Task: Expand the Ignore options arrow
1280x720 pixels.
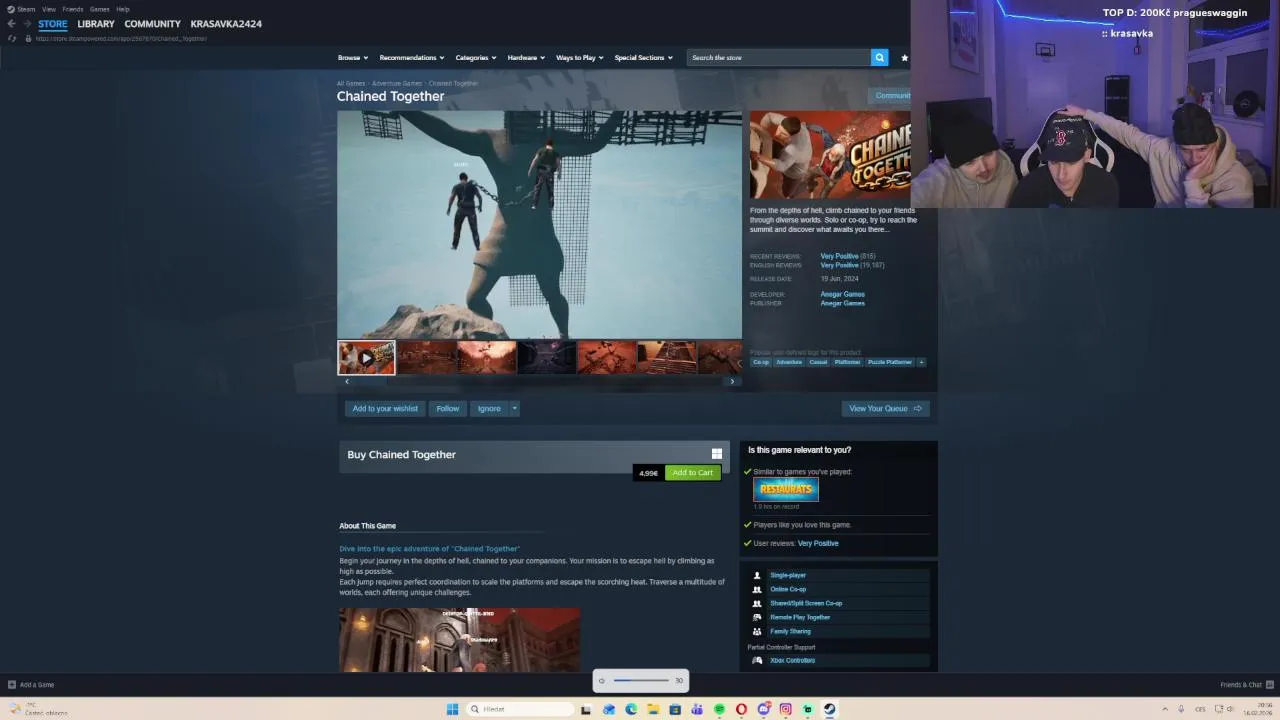Action: coord(515,408)
